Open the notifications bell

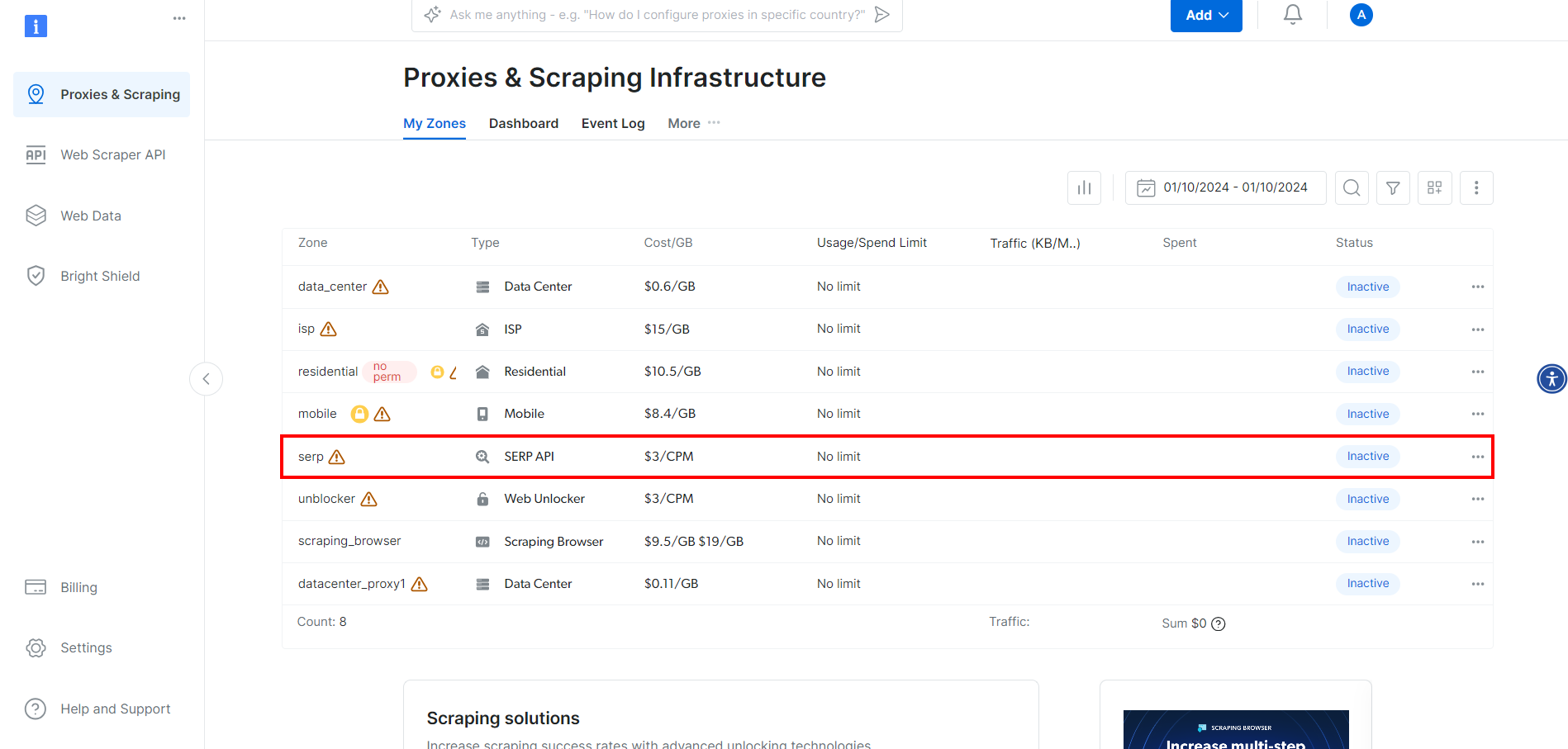coord(1293,15)
